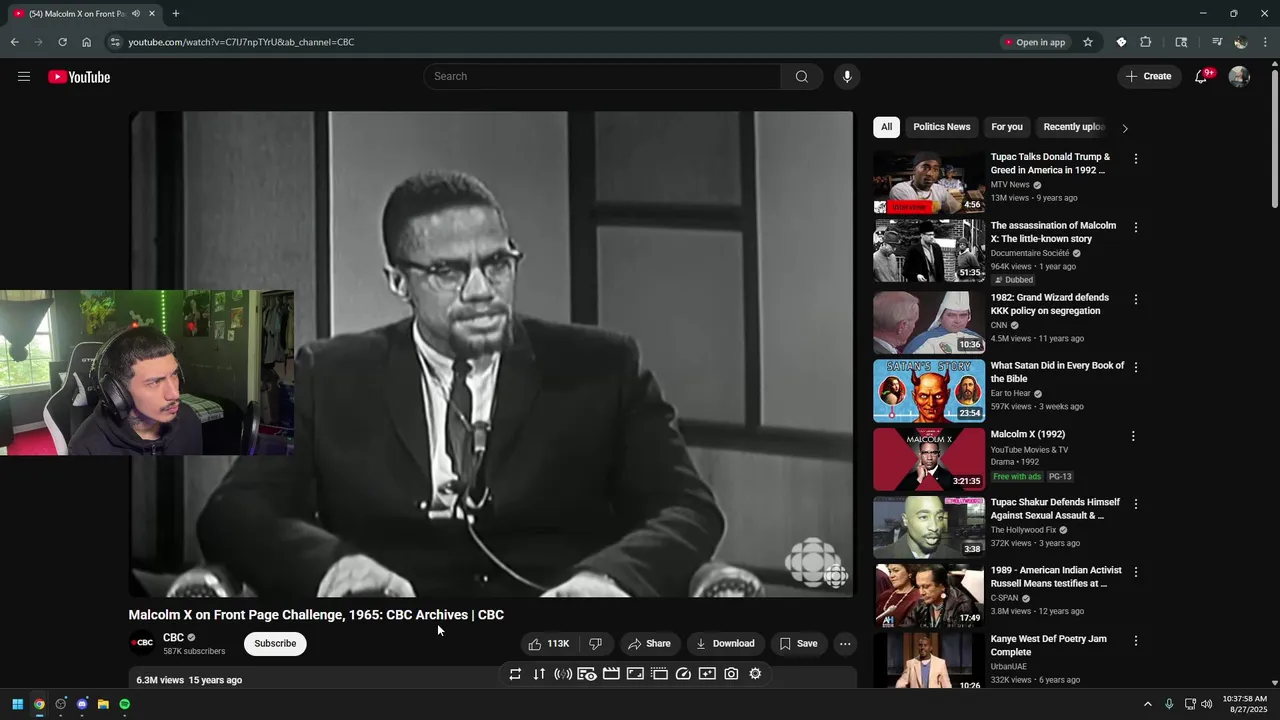Click the volume boost extension icon
Image resolution: width=1280 pixels, height=720 pixels.
click(563, 674)
